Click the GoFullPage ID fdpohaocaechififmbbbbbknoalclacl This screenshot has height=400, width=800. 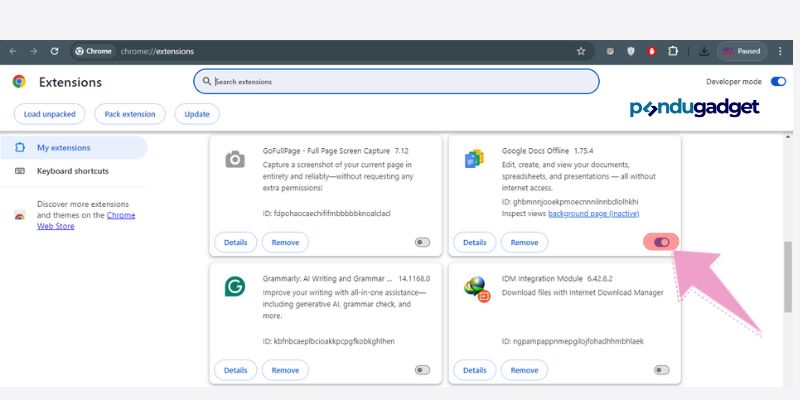(x=327, y=213)
